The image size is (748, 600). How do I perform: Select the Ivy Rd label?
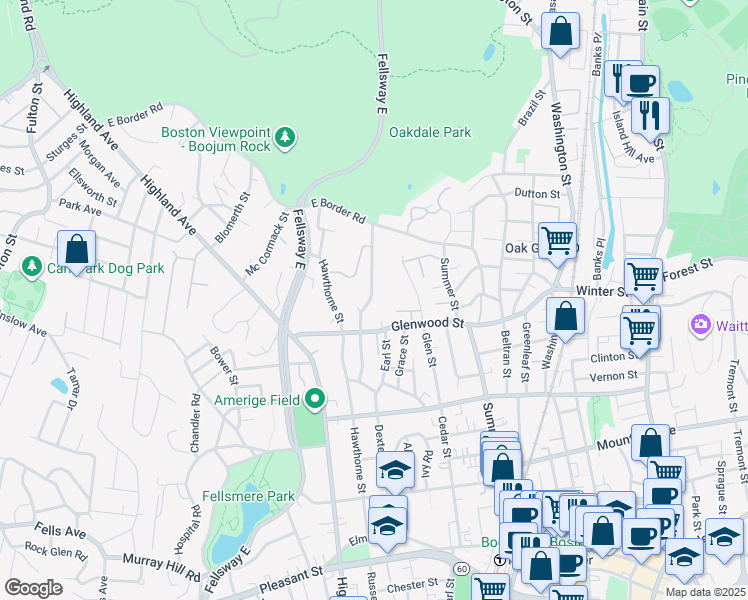427,463
